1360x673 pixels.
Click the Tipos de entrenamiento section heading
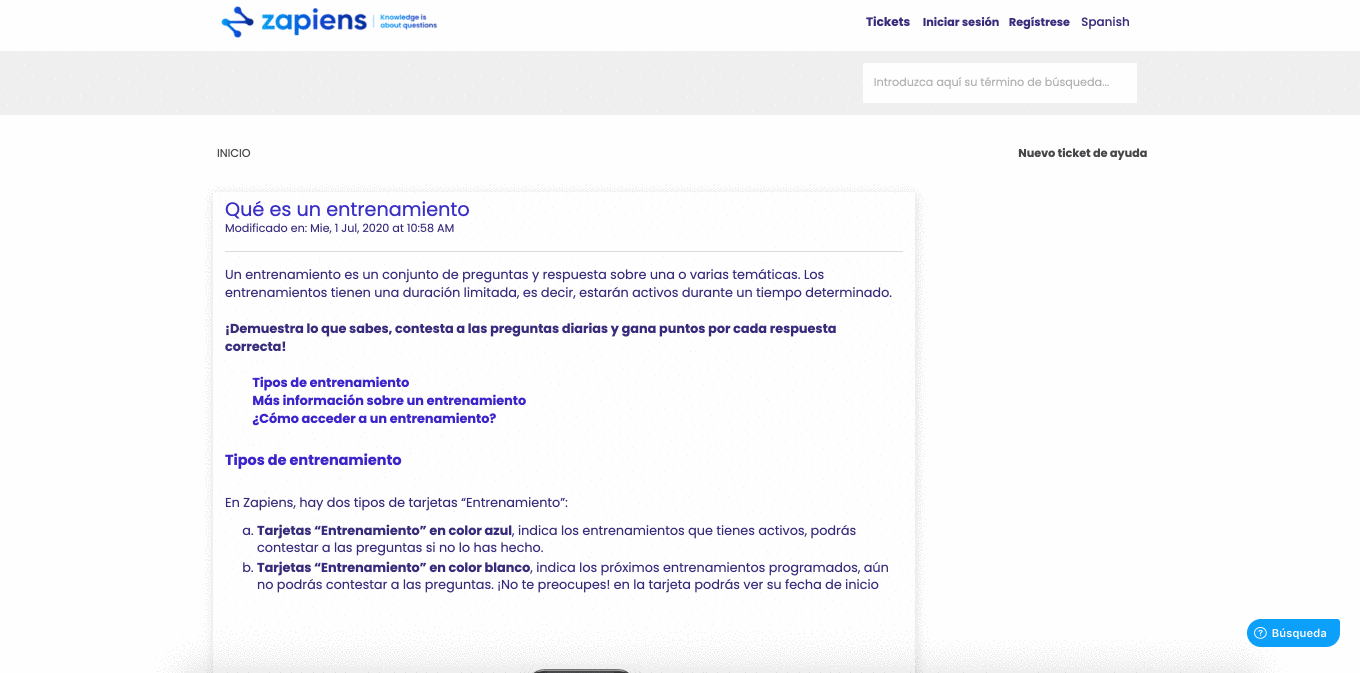point(313,460)
